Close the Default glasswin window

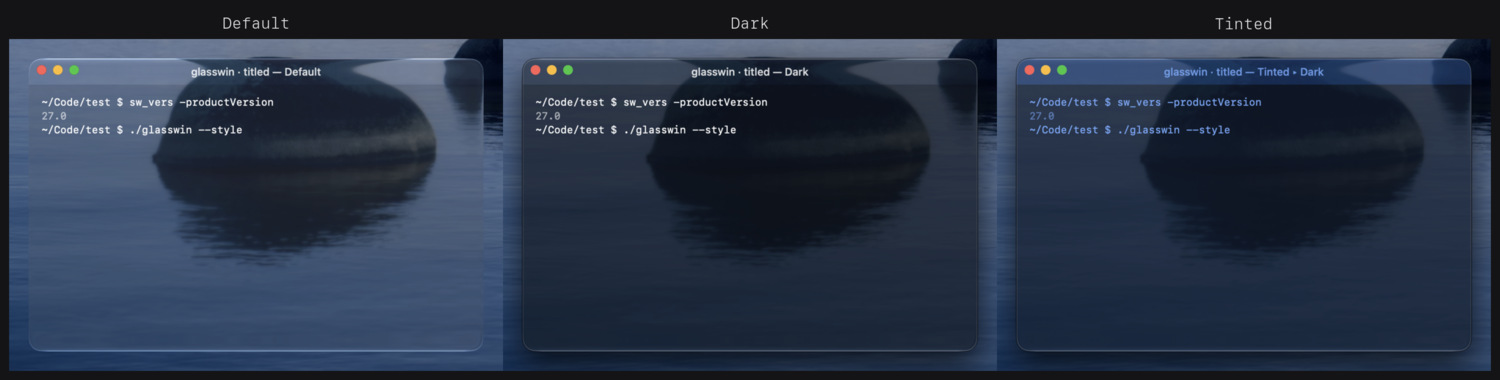42,70
